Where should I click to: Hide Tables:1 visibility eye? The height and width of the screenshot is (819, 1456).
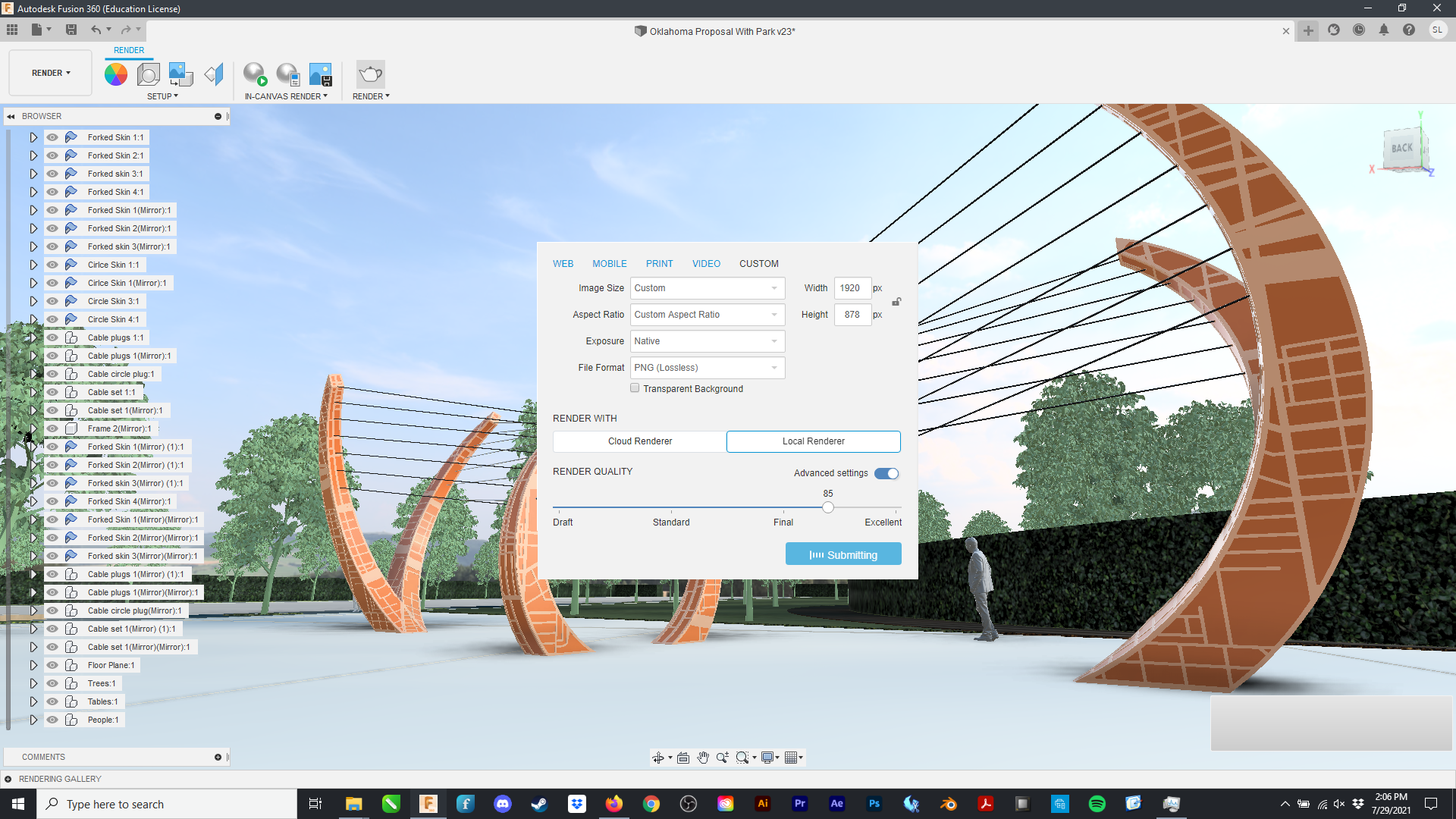coord(52,701)
